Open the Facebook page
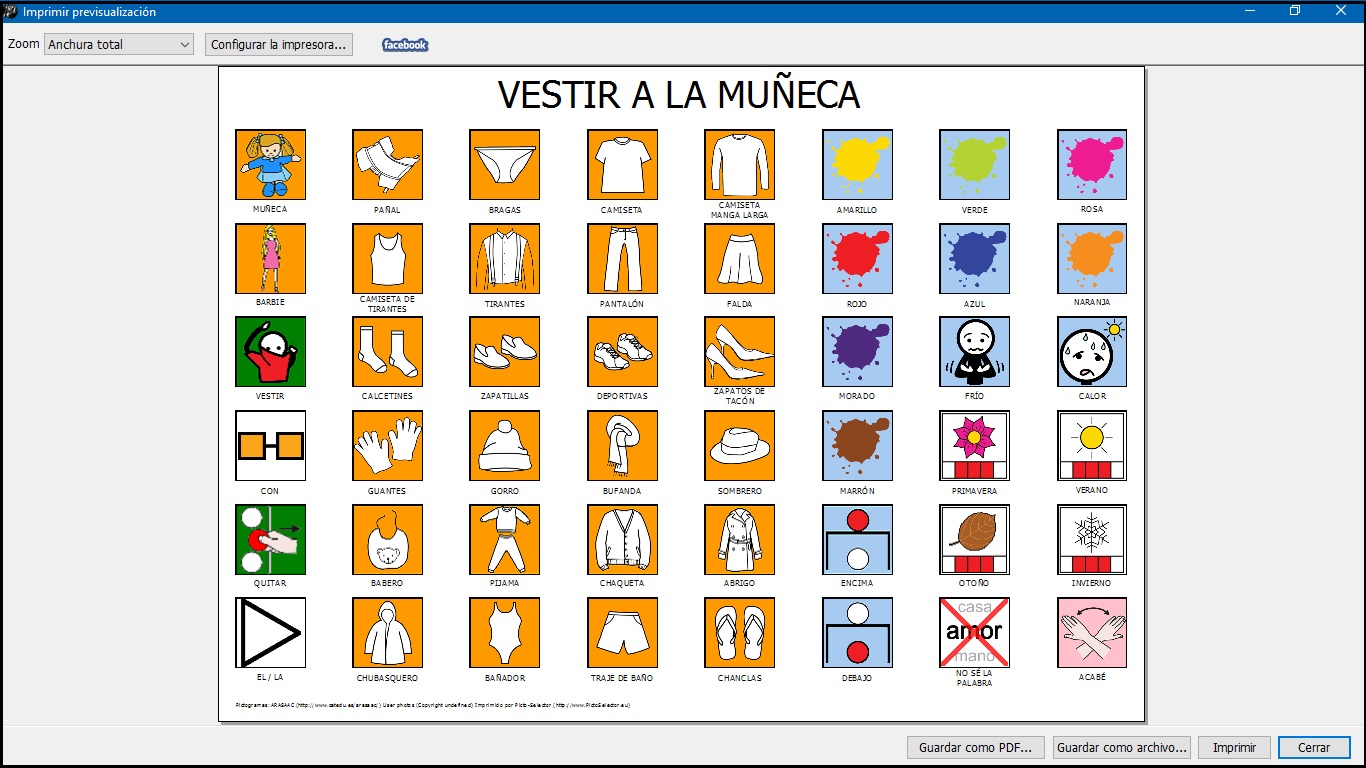Screen dimensions: 1366x768 403,44
